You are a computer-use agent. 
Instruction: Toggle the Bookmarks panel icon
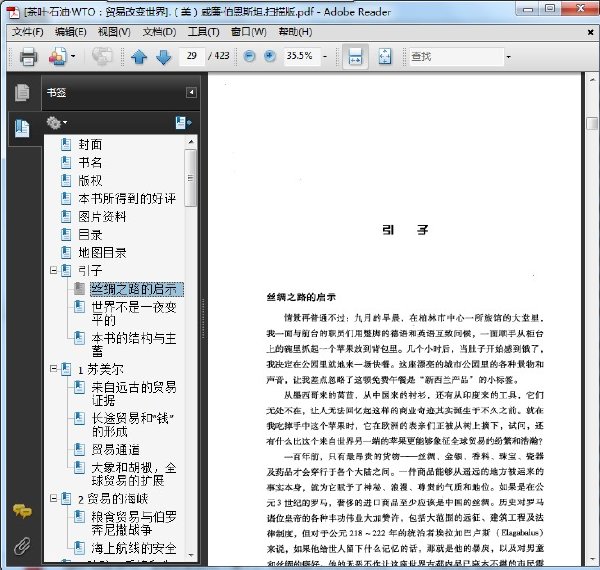click(x=22, y=129)
